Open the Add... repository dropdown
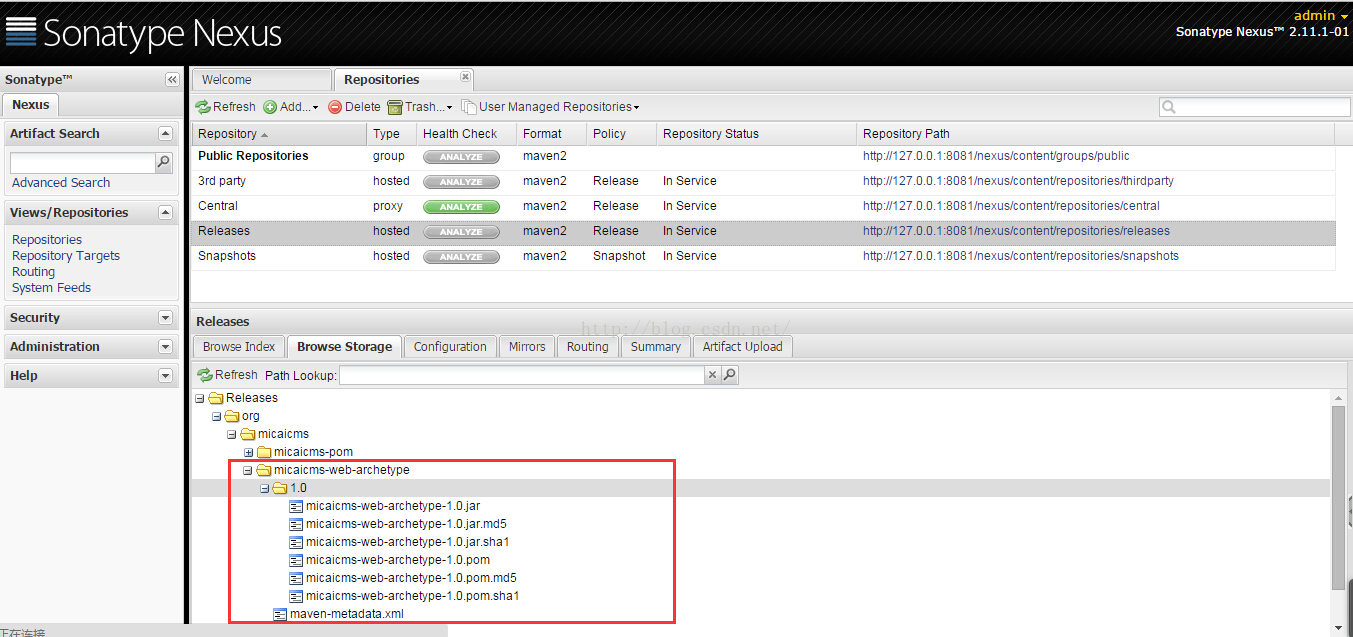This screenshot has width=1353, height=637. [291, 107]
